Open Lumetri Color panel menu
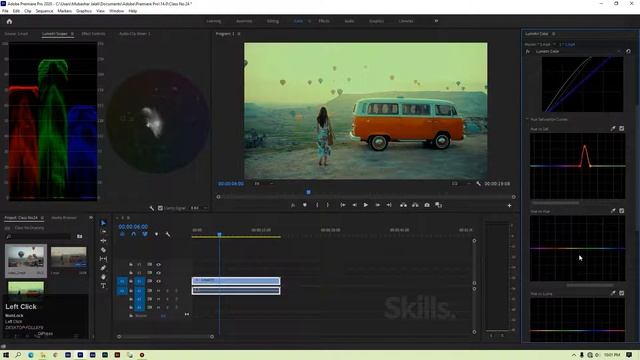 554,34
